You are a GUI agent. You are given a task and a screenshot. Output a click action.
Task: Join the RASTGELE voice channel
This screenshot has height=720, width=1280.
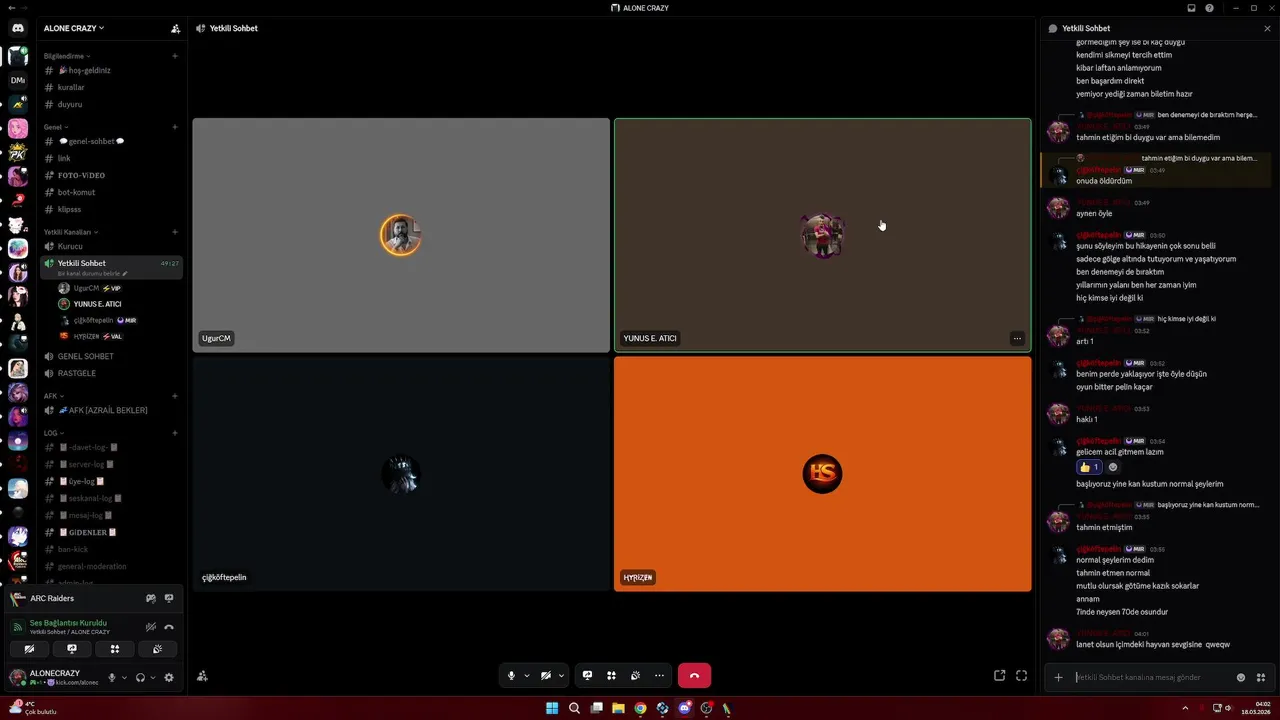(111, 373)
